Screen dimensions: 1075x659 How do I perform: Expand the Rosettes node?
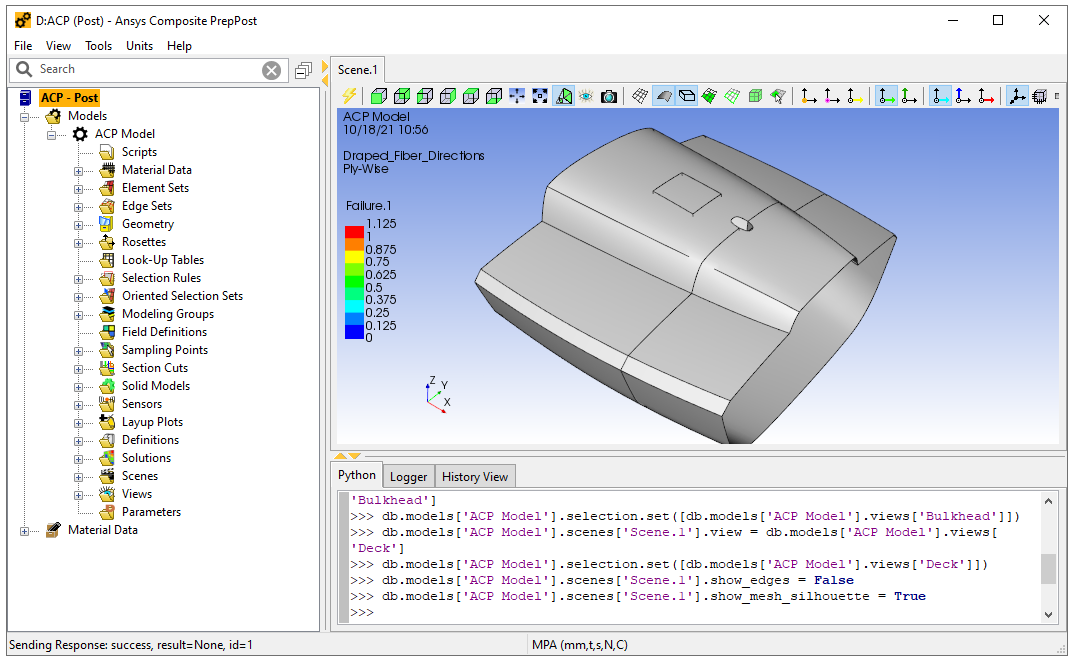(x=78, y=243)
